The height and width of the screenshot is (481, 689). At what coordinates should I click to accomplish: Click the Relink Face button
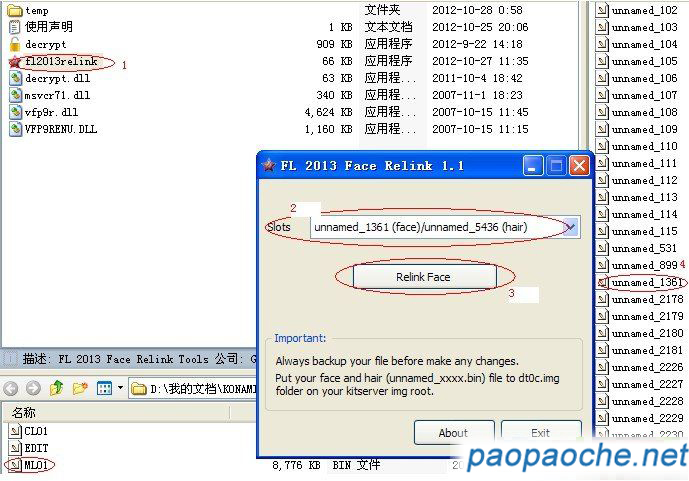424,277
